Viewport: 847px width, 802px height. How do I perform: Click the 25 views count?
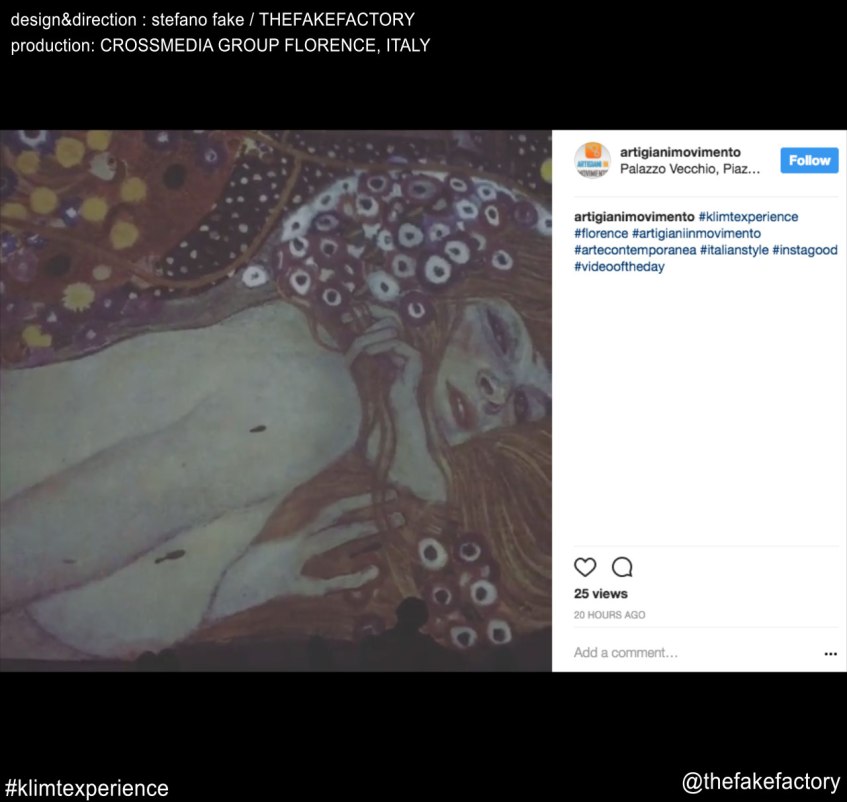click(601, 594)
